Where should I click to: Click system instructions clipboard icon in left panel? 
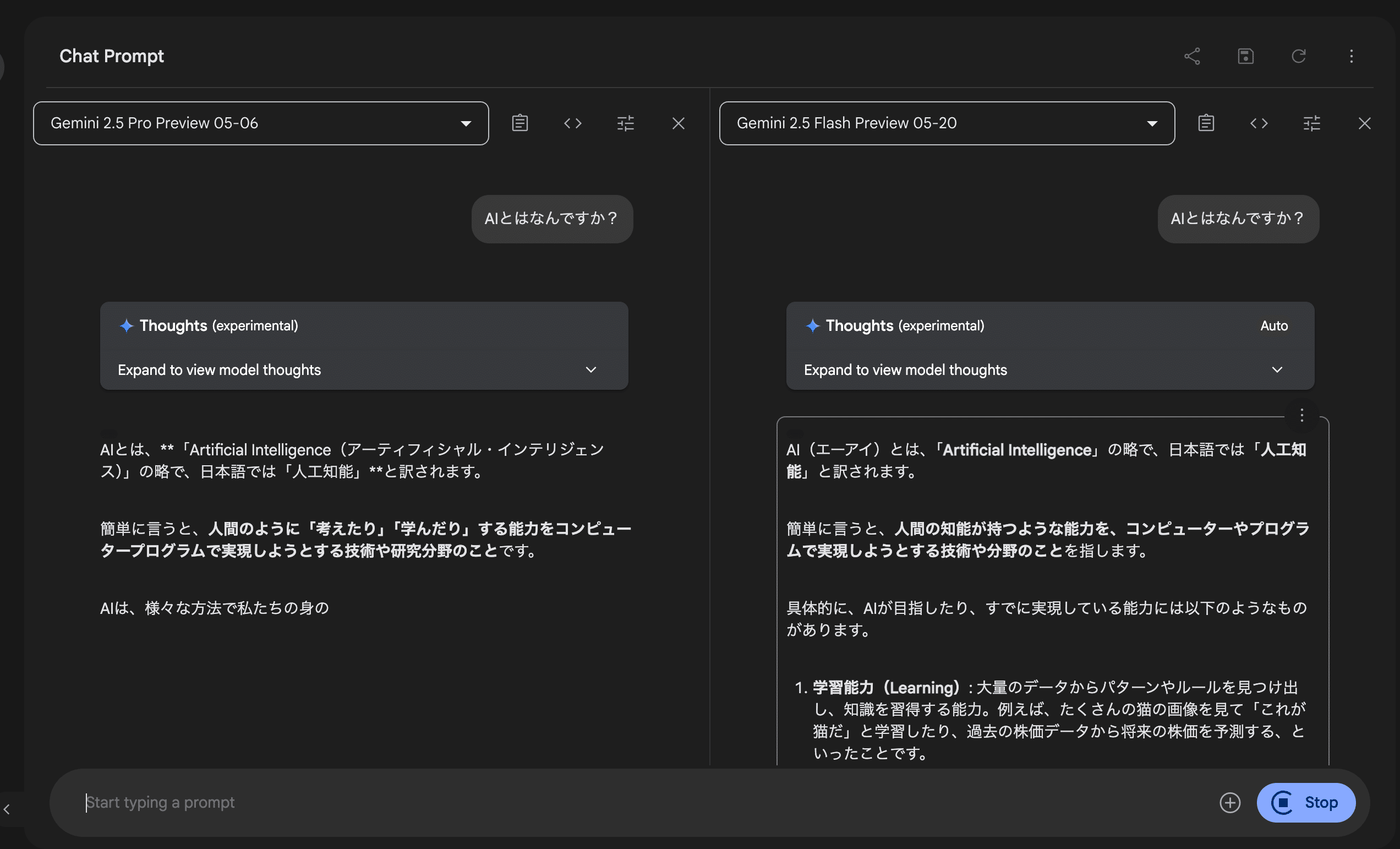(x=520, y=123)
